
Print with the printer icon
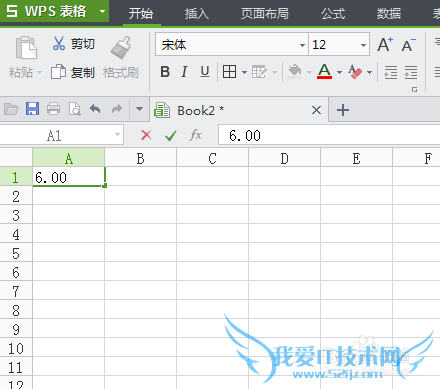pyautogui.click(x=53, y=109)
